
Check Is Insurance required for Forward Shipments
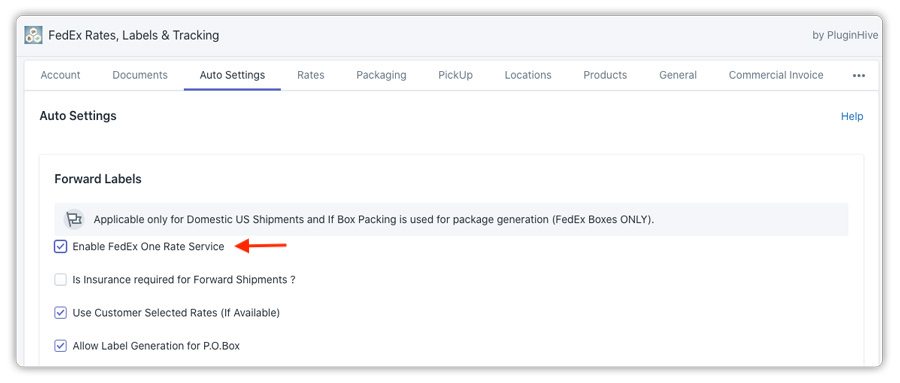[x=60, y=280]
